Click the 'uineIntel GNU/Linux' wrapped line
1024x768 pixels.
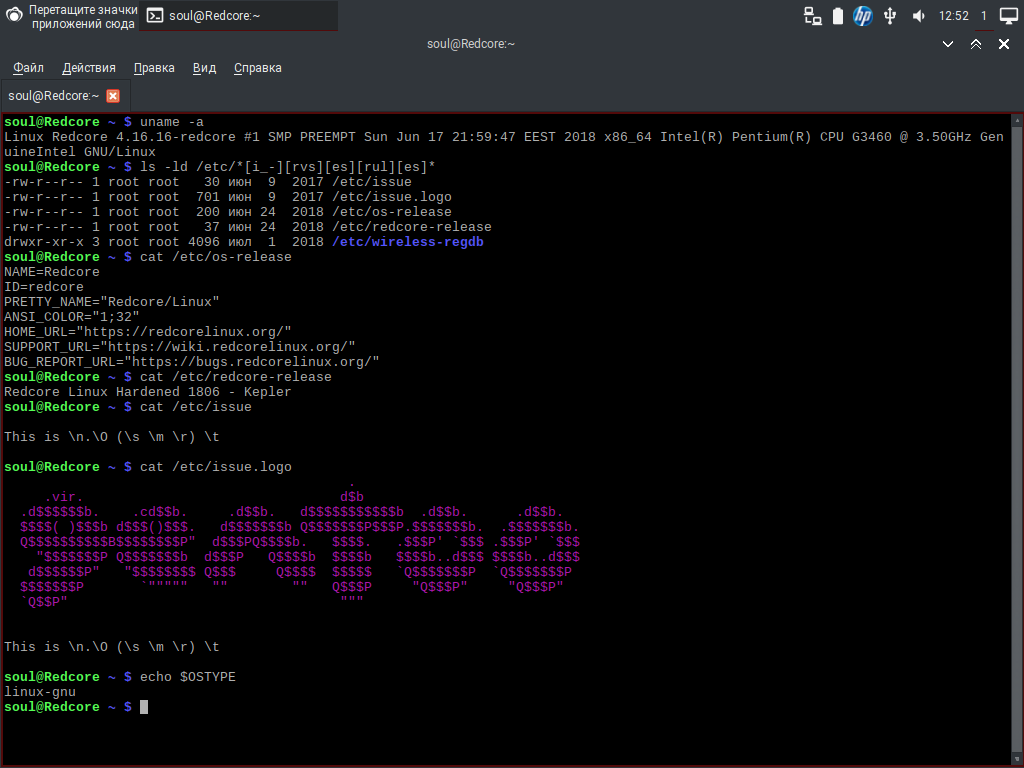80,152
